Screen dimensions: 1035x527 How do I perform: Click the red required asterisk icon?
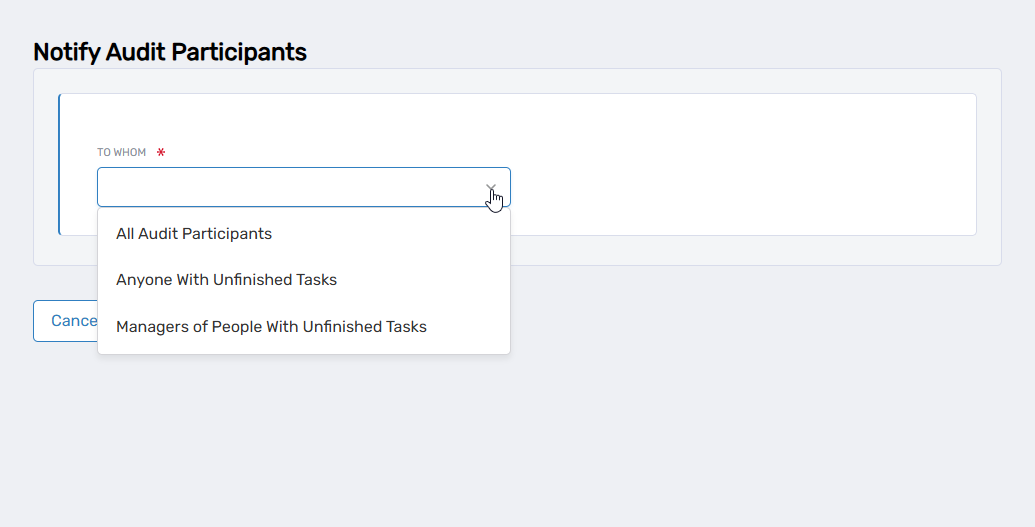161,153
